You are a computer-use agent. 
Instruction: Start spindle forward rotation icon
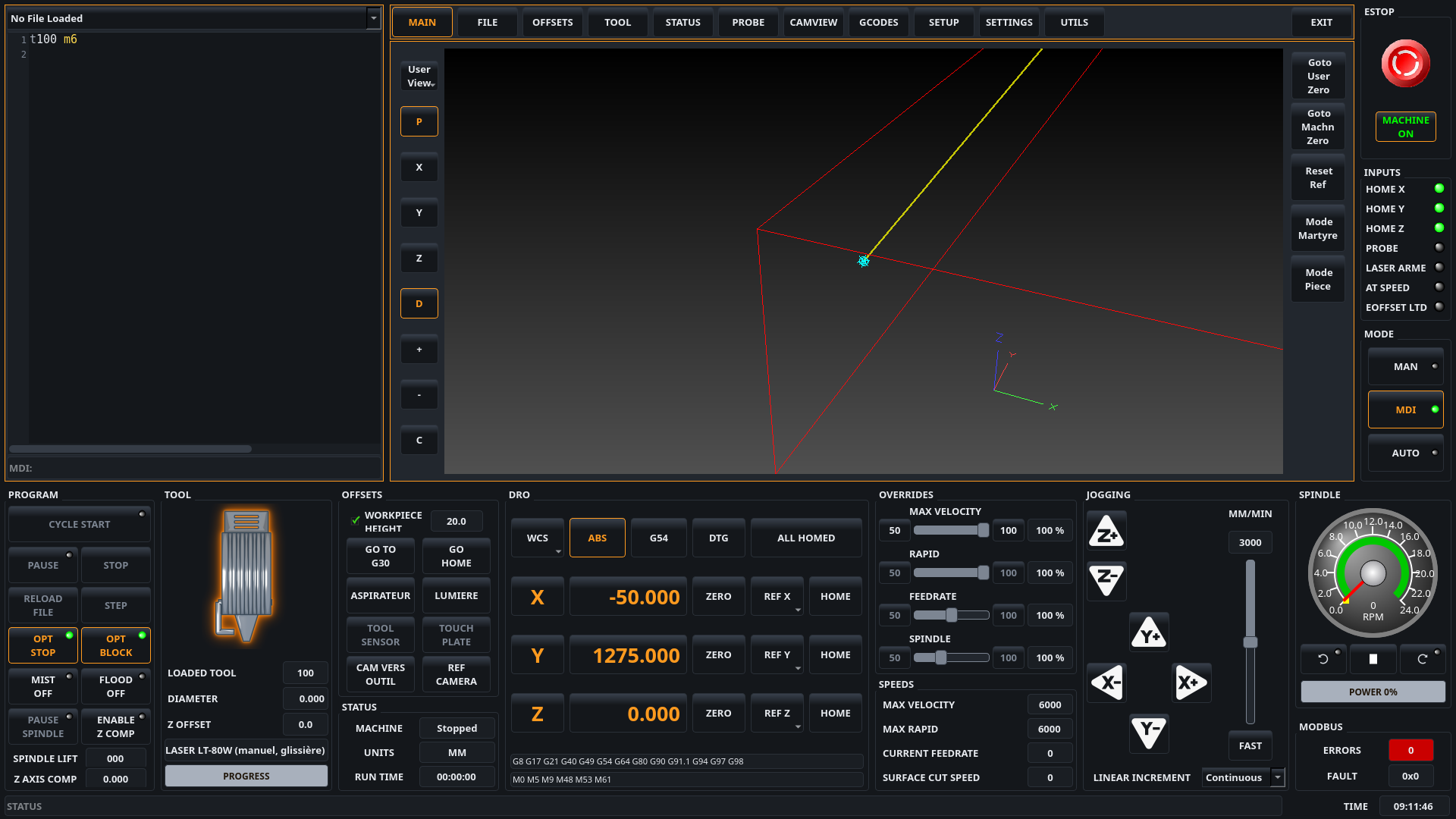pyautogui.click(x=1423, y=659)
